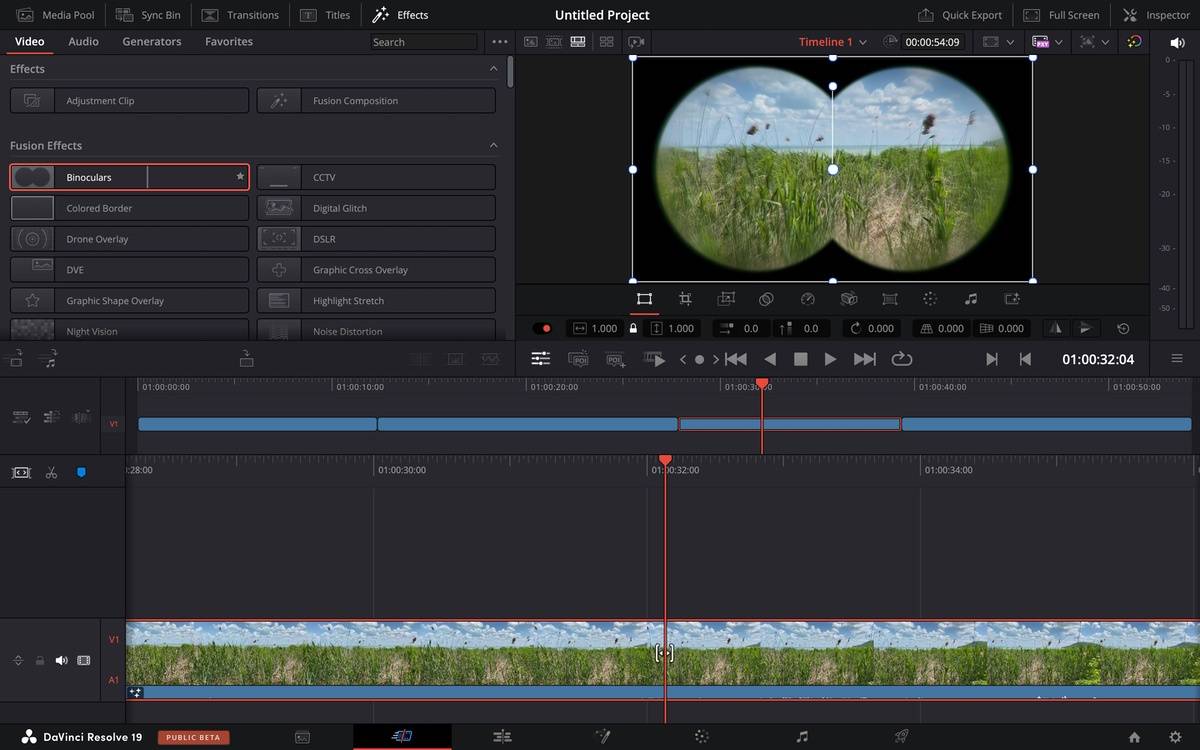Expand the track height control arrows
This screenshot has width=1200, height=750.
click(x=17, y=660)
